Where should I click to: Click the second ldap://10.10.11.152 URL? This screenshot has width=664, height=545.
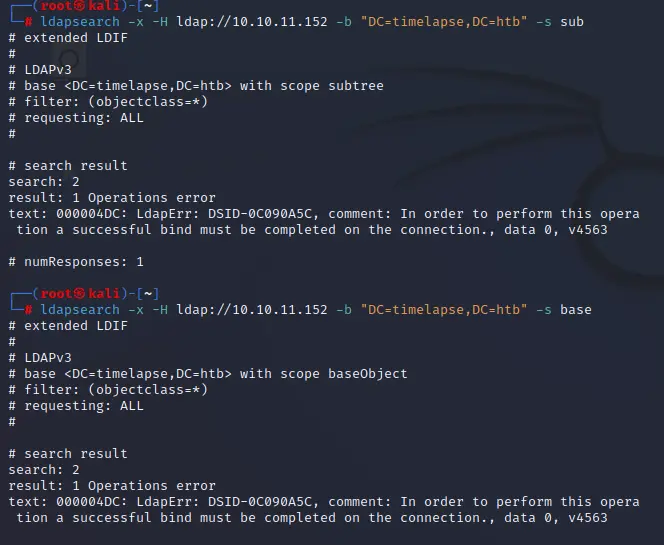tap(252, 310)
